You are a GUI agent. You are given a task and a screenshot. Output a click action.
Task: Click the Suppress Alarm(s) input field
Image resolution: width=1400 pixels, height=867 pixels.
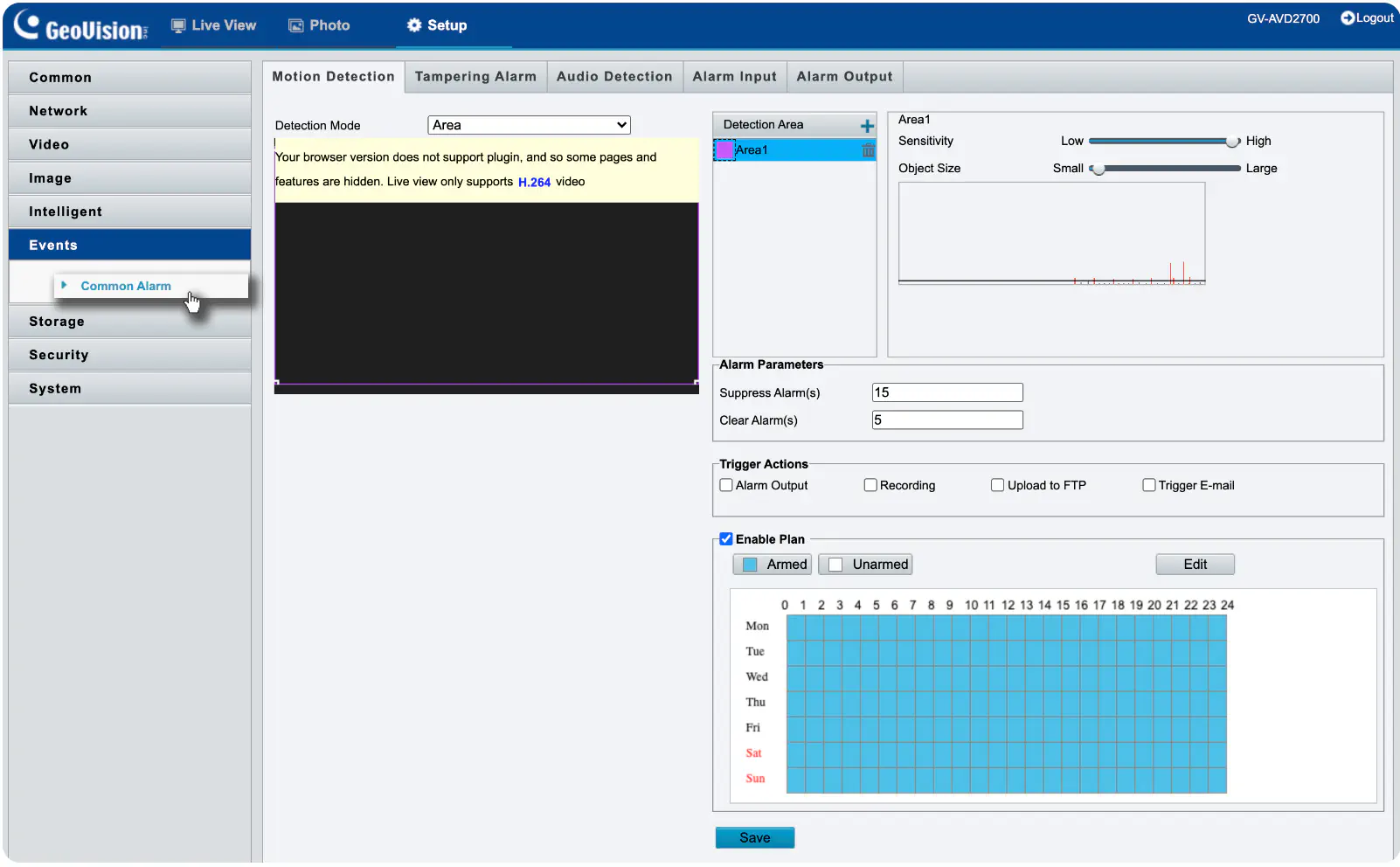click(x=947, y=392)
